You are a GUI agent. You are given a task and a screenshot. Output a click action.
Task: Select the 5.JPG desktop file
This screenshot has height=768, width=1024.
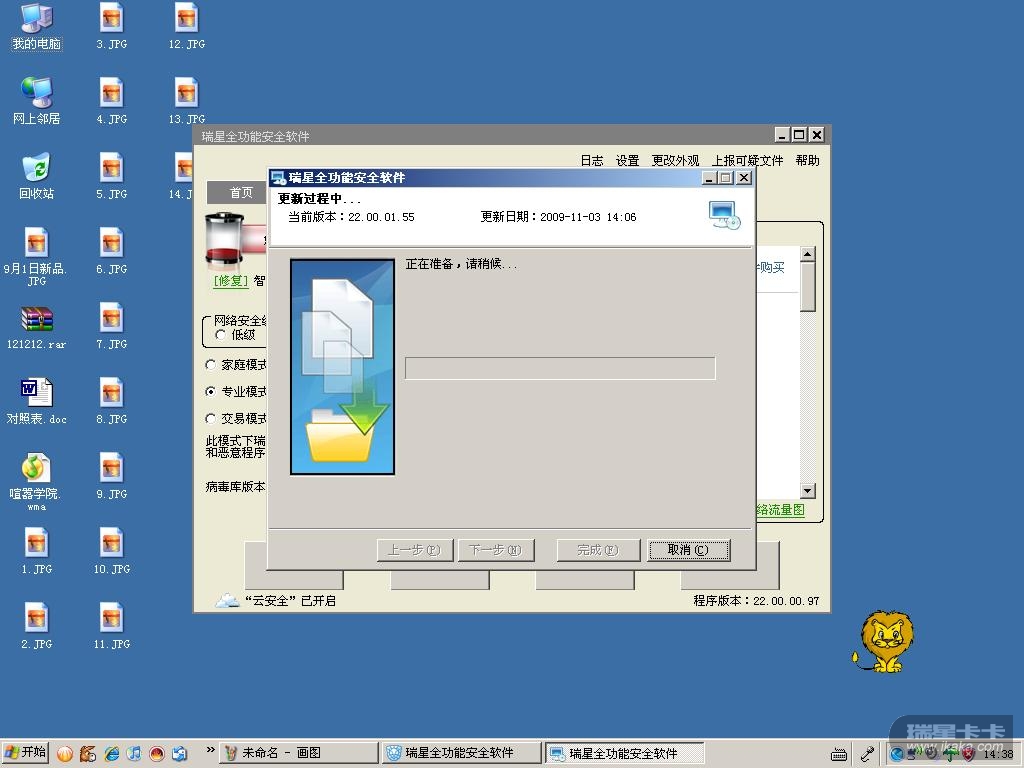point(112,176)
